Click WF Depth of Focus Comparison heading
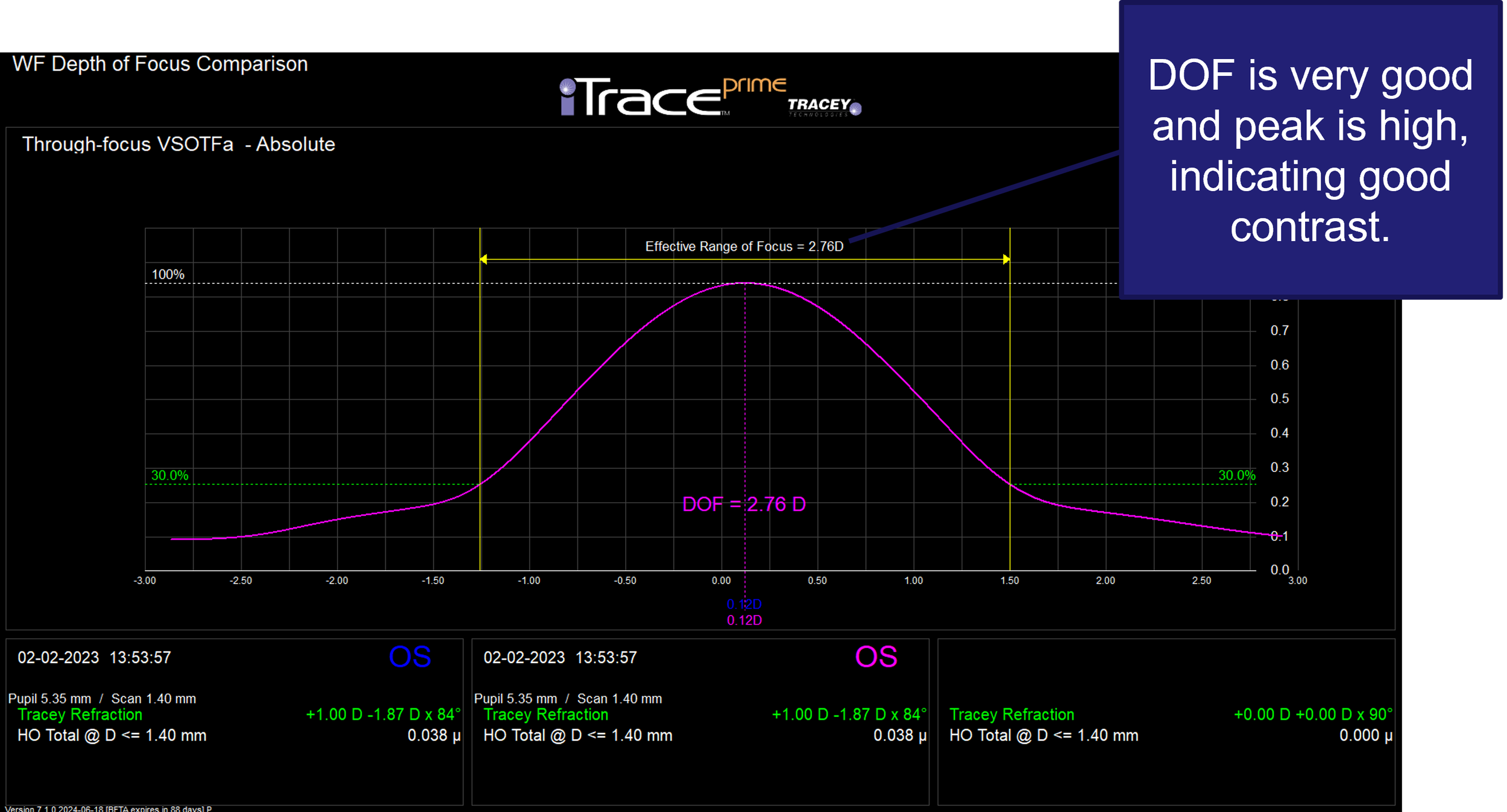1507x812 pixels. point(160,64)
